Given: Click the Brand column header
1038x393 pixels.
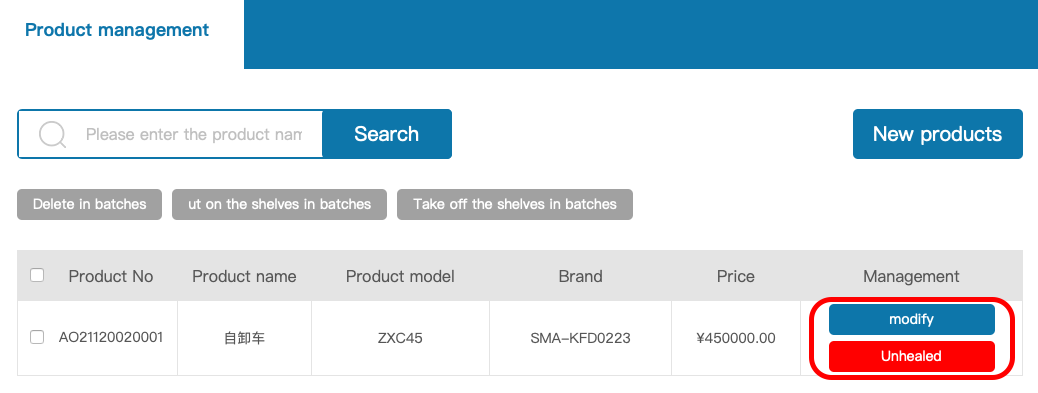Looking at the screenshot, I should [x=581, y=276].
